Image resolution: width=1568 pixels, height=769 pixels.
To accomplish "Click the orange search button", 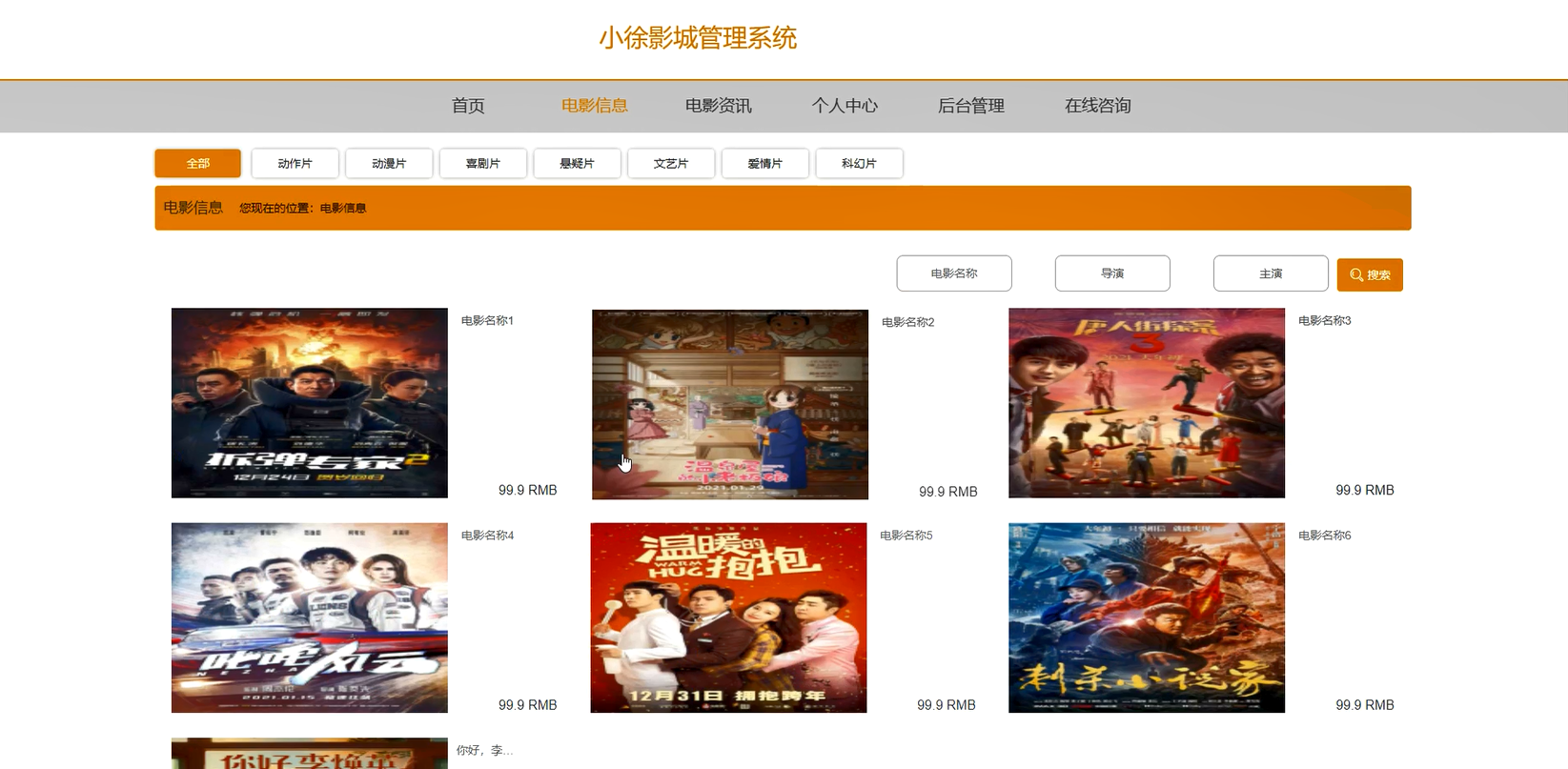I will (1369, 274).
